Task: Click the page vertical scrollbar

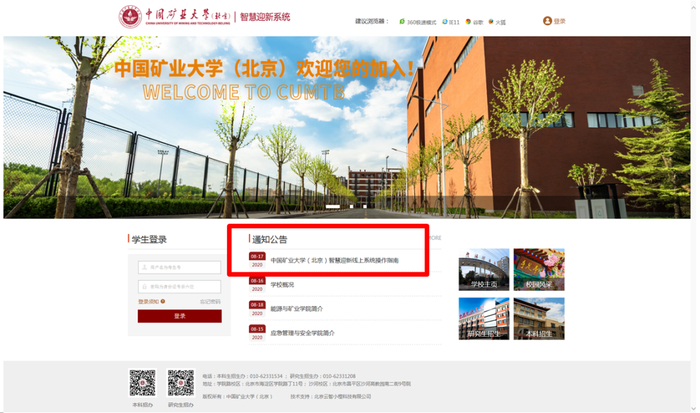Action: pos(693,206)
